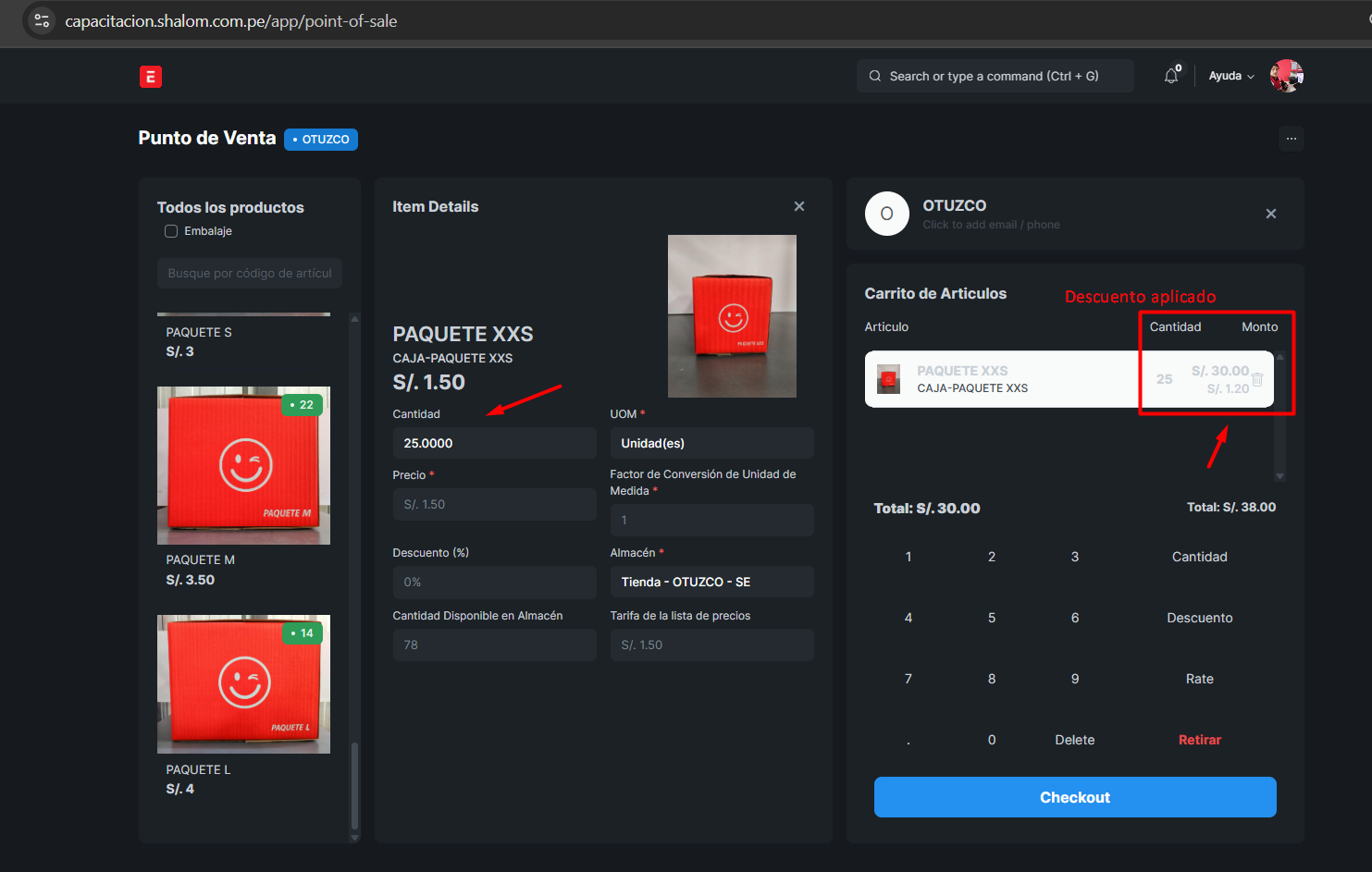
Task: Click the site settings icon in the address bar
Action: click(42, 20)
